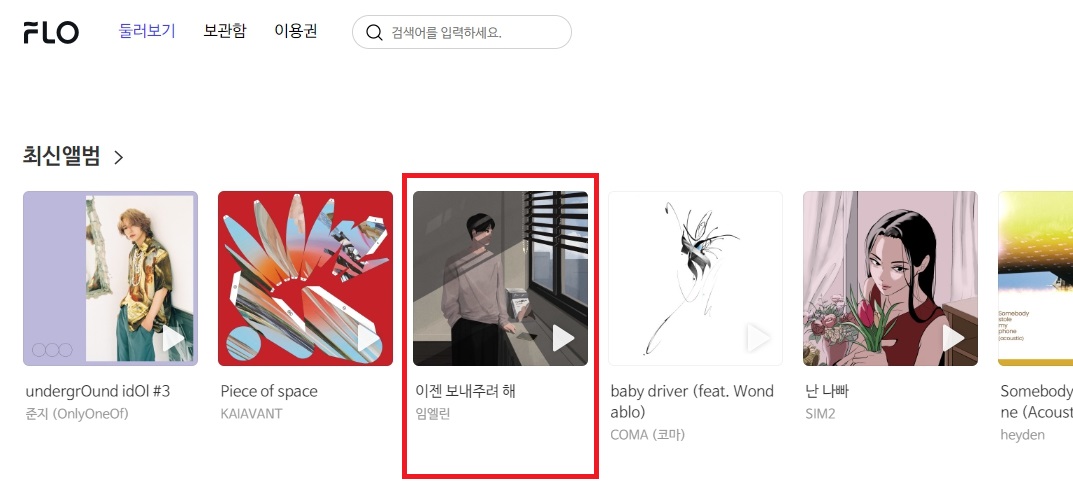The height and width of the screenshot is (487, 1073).
Task: Play the baby driver album
Action: coord(759,339)
